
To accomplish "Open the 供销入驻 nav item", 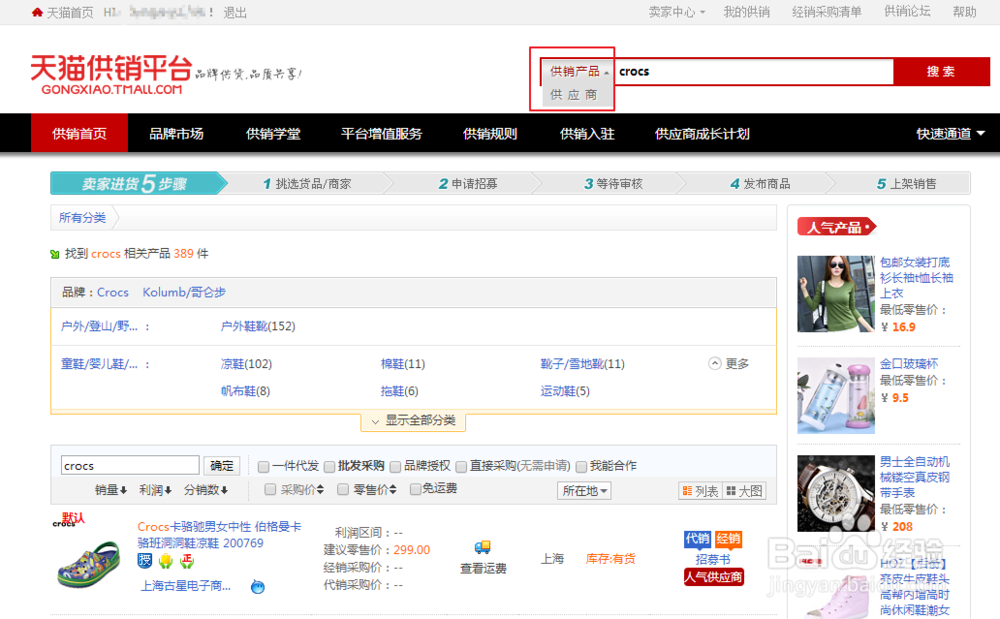I will (587, 134).
